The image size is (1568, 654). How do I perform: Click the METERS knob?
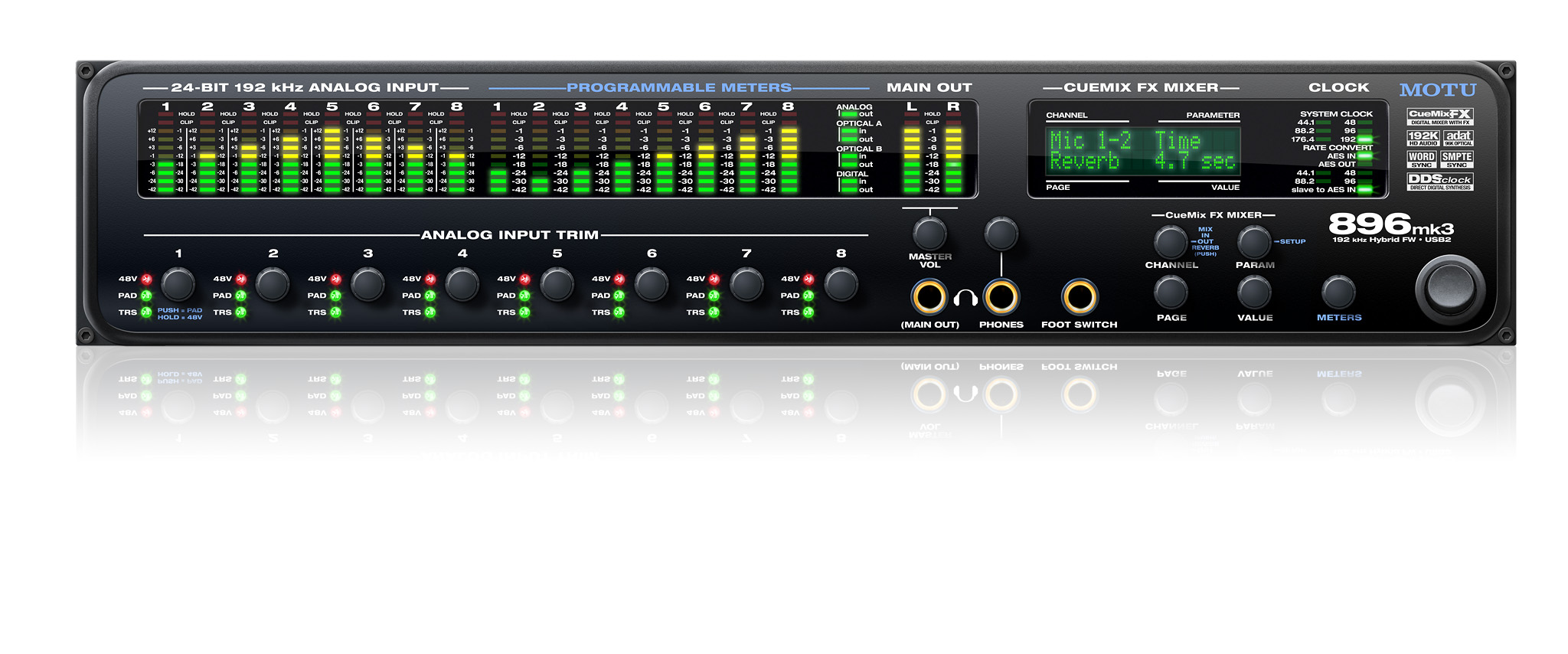(1338, 293)
